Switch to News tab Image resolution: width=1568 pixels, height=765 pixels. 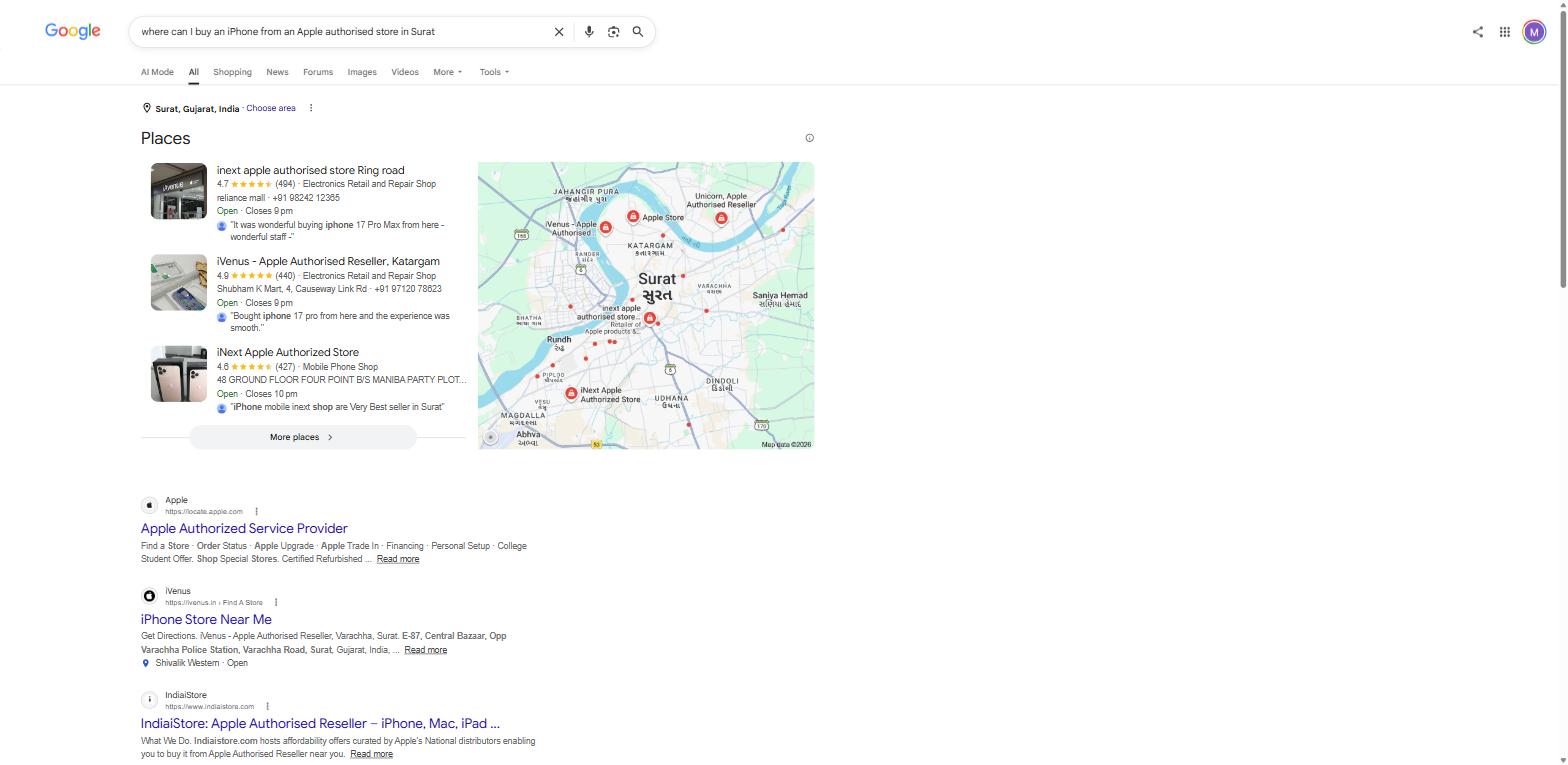coord(277,72)
